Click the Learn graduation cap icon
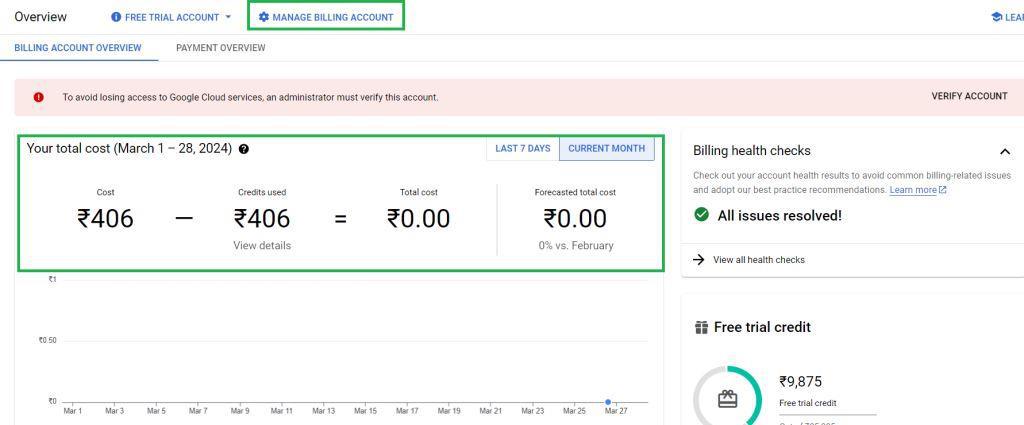The image size is (1024, 425). tap(996, 17)
